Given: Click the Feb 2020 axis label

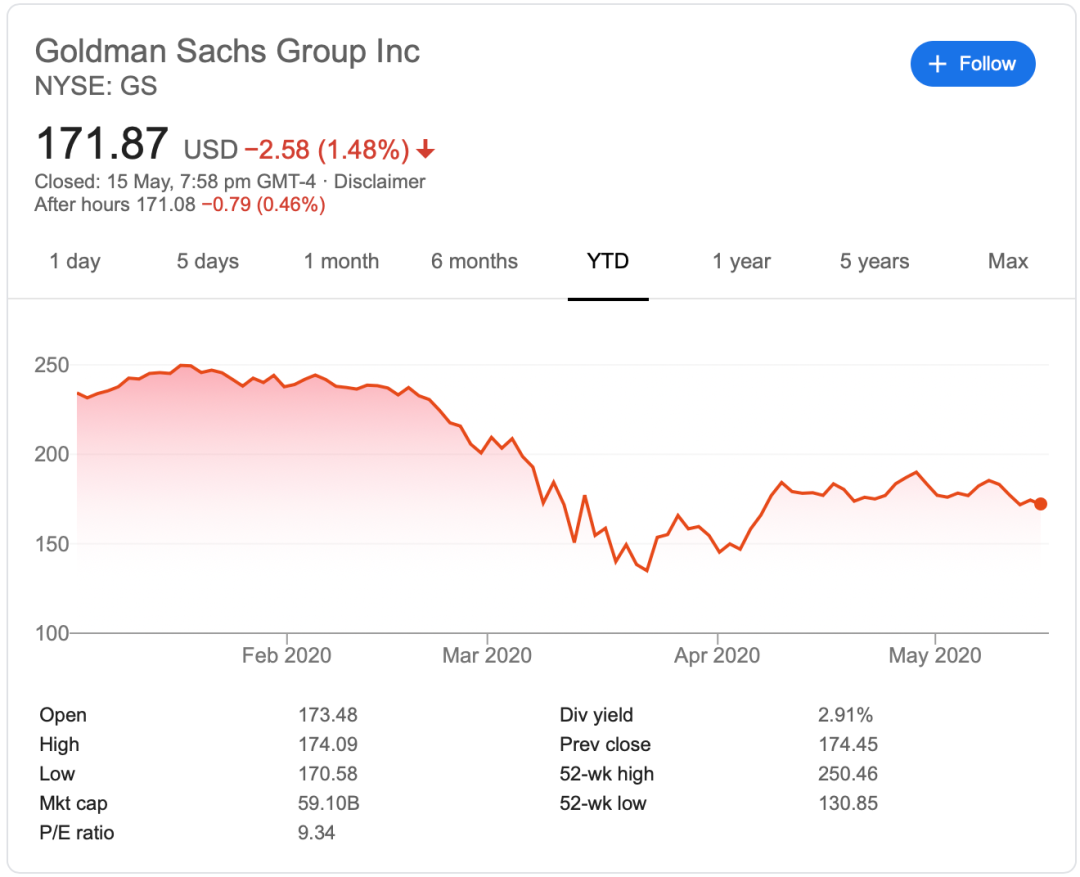Looking at the screenshot, I should (287, 656).
